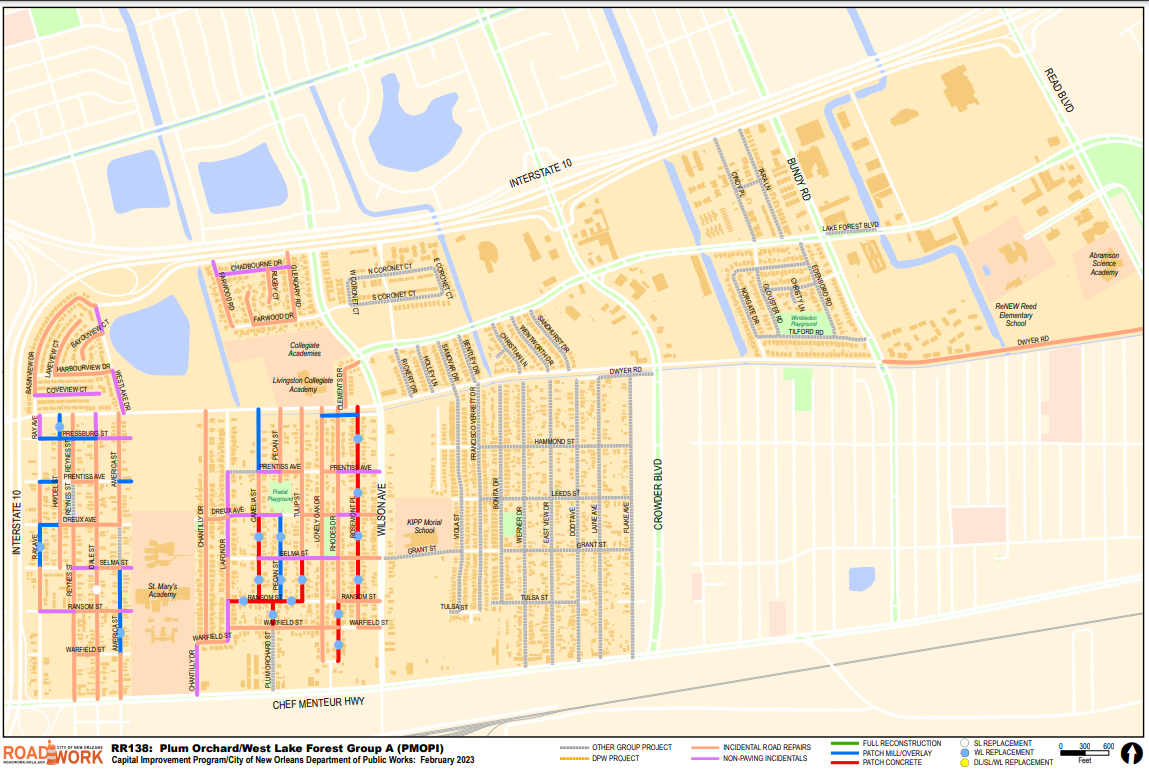
Task: Click the LEEDS ST street label
Action: pyautogui.click(x=565, y=493)
